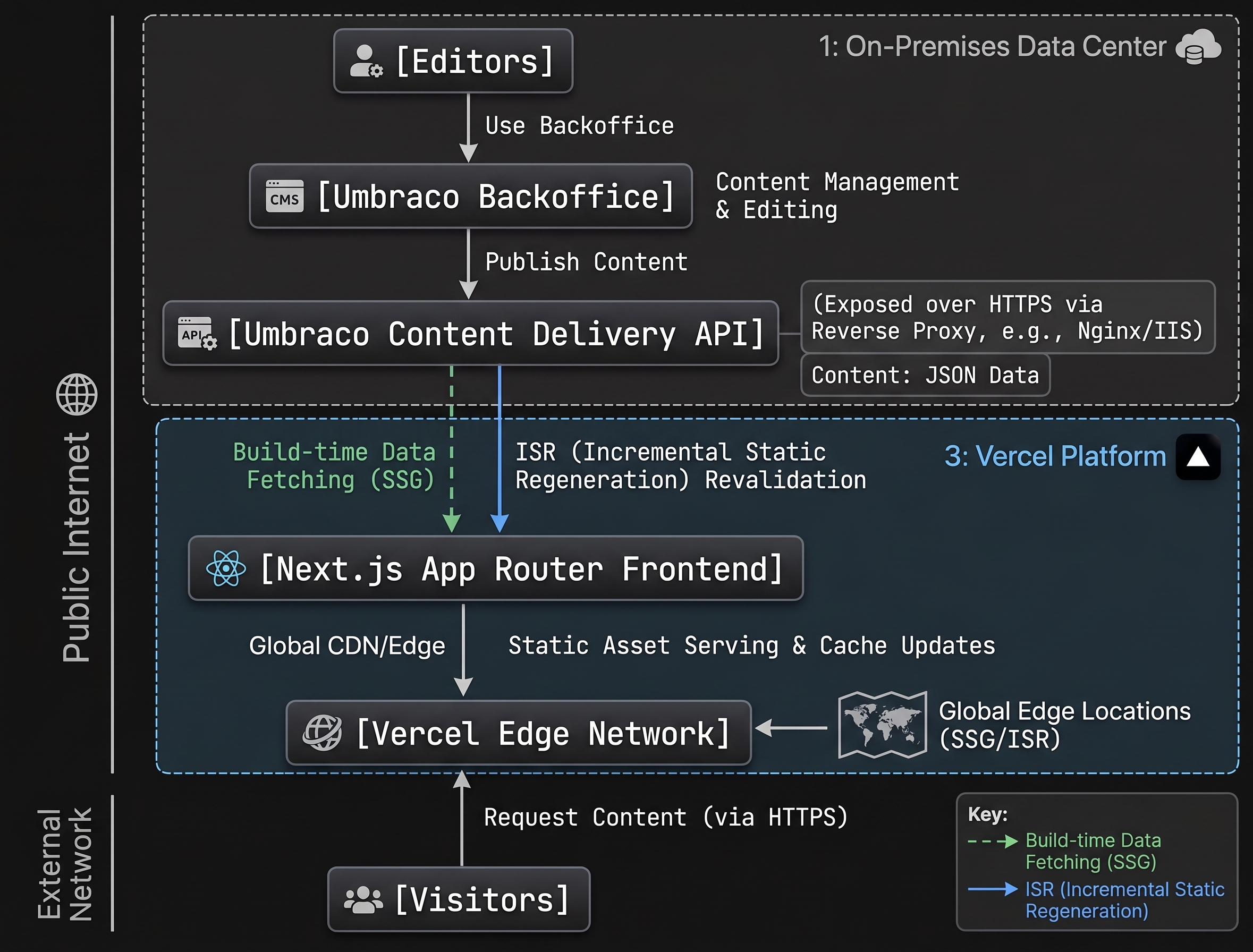Click the Publish Content arrow label
This screenshot has width=1253, height=952.
587,262
